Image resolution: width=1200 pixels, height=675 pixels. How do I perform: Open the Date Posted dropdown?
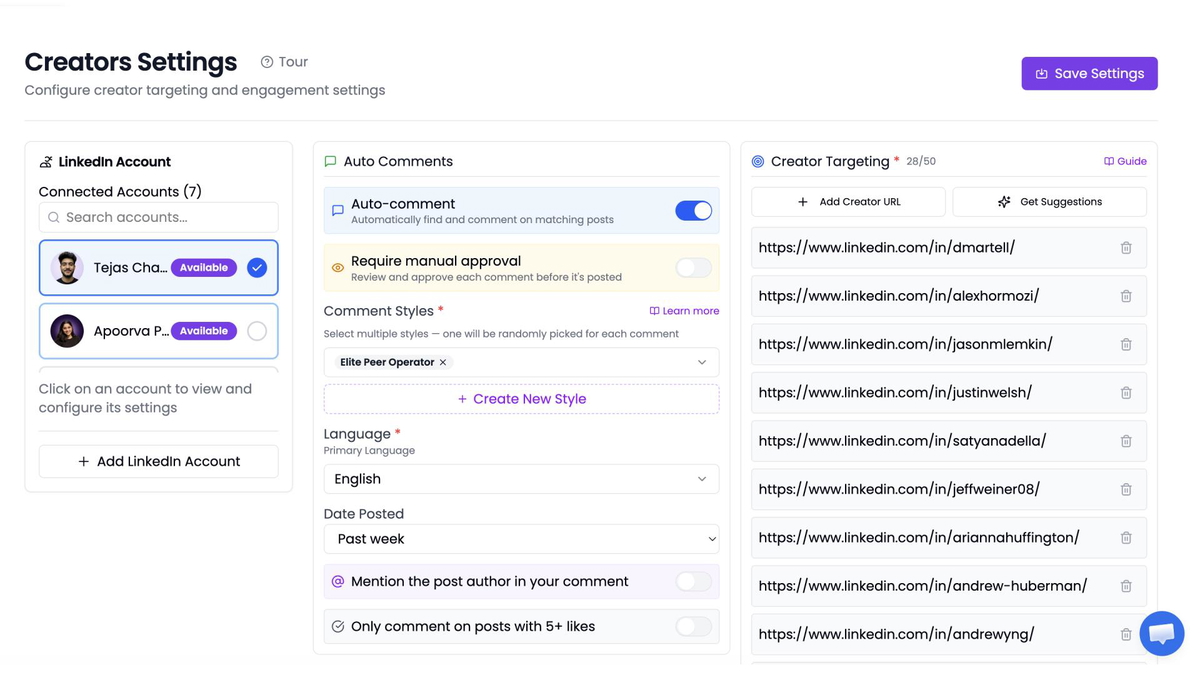[521, 539]
